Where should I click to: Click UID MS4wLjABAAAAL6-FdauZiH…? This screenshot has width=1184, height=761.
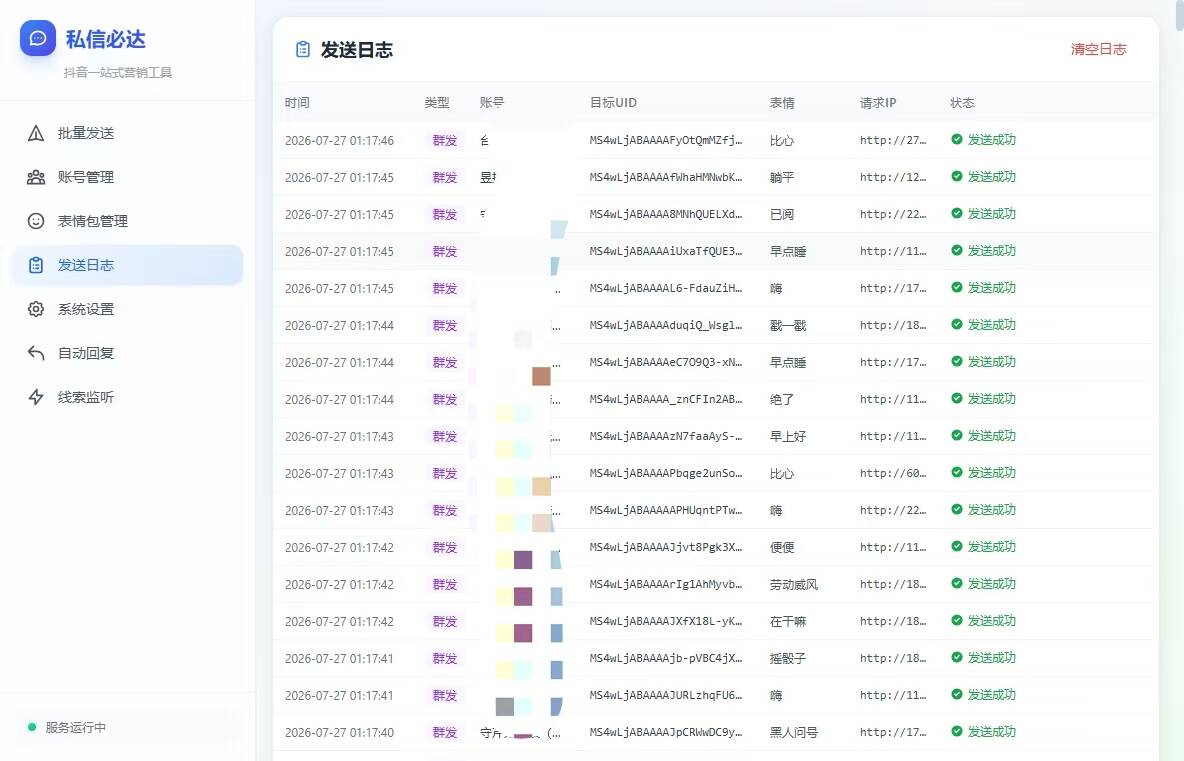click(666, 288)
